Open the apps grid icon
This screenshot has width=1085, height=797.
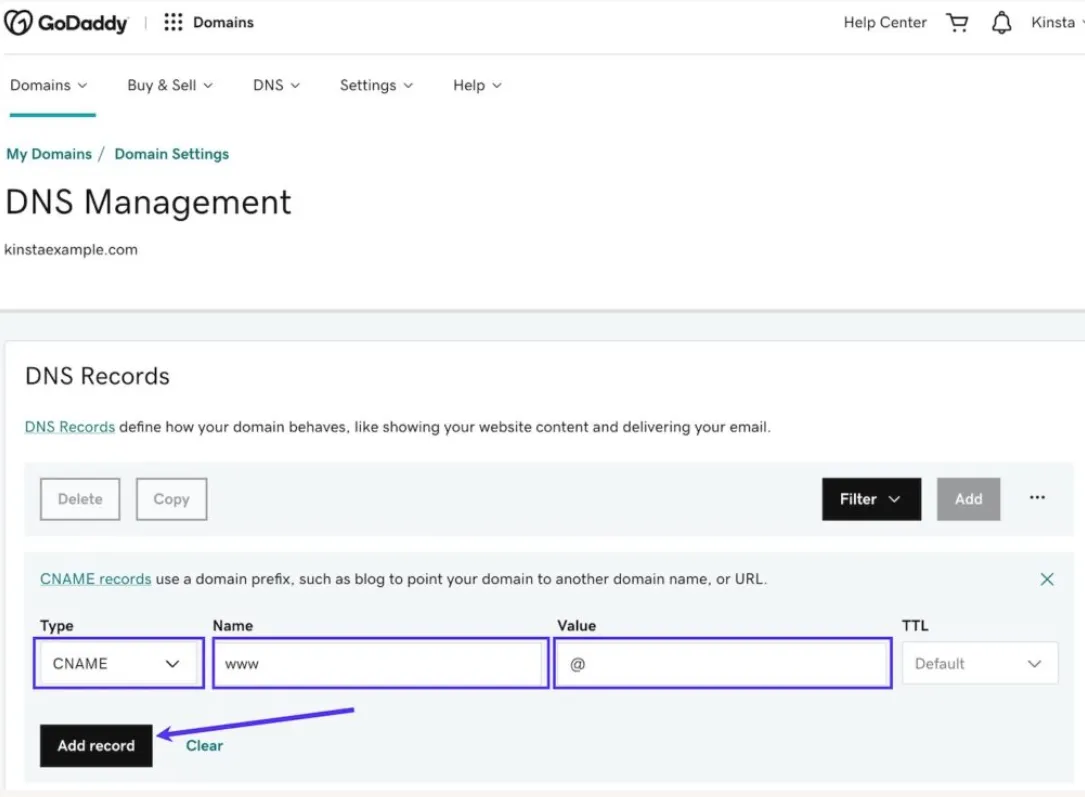(x=173, y=23)
